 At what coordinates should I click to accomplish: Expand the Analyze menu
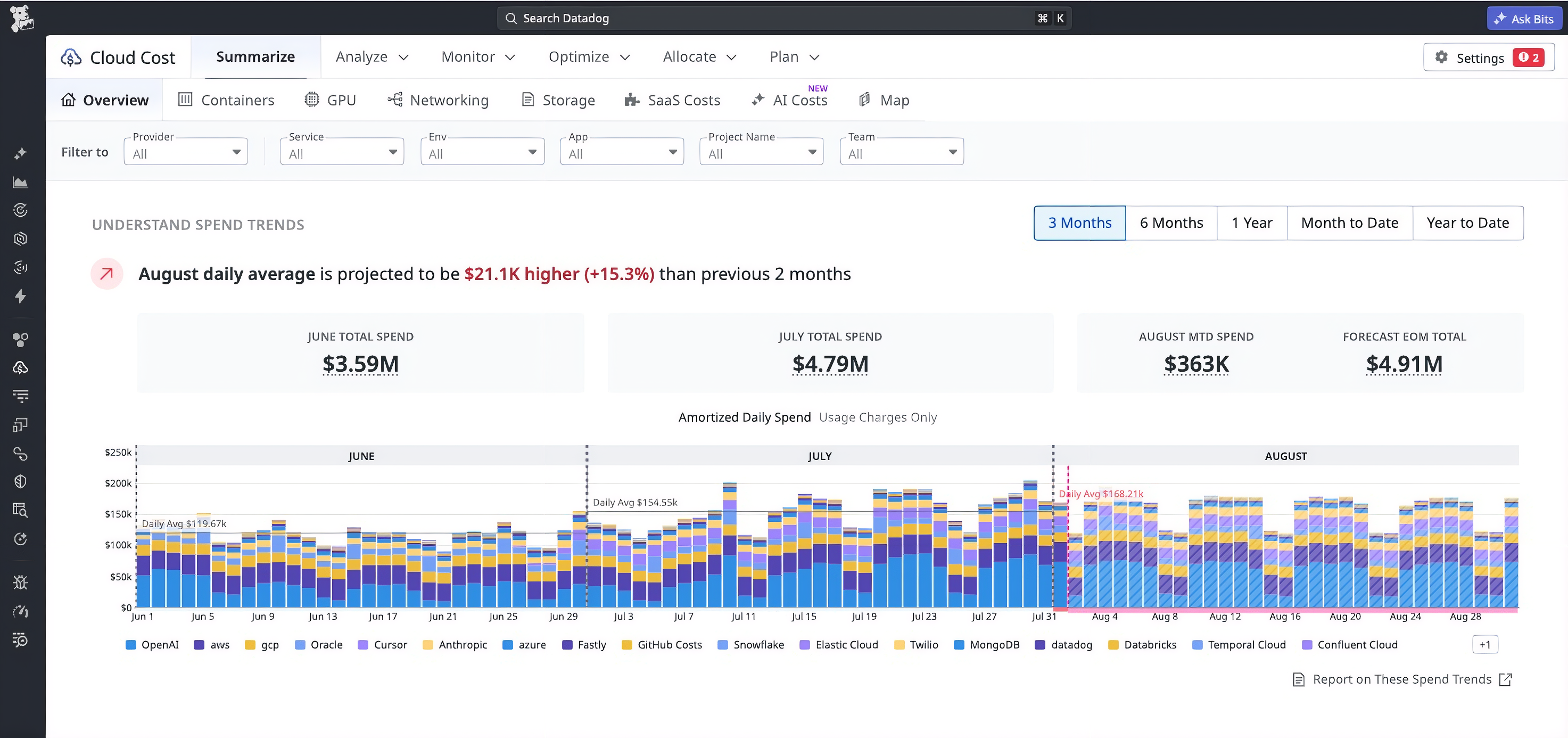click(372, 56)
